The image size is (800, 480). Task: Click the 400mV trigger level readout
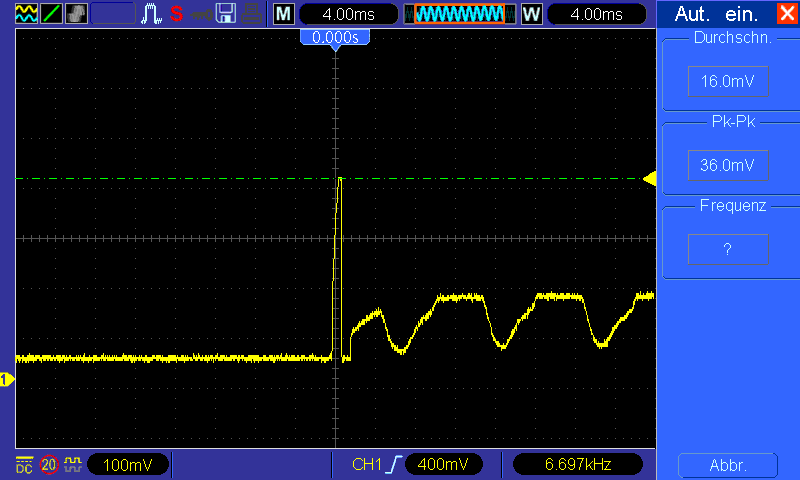point(443,465)
